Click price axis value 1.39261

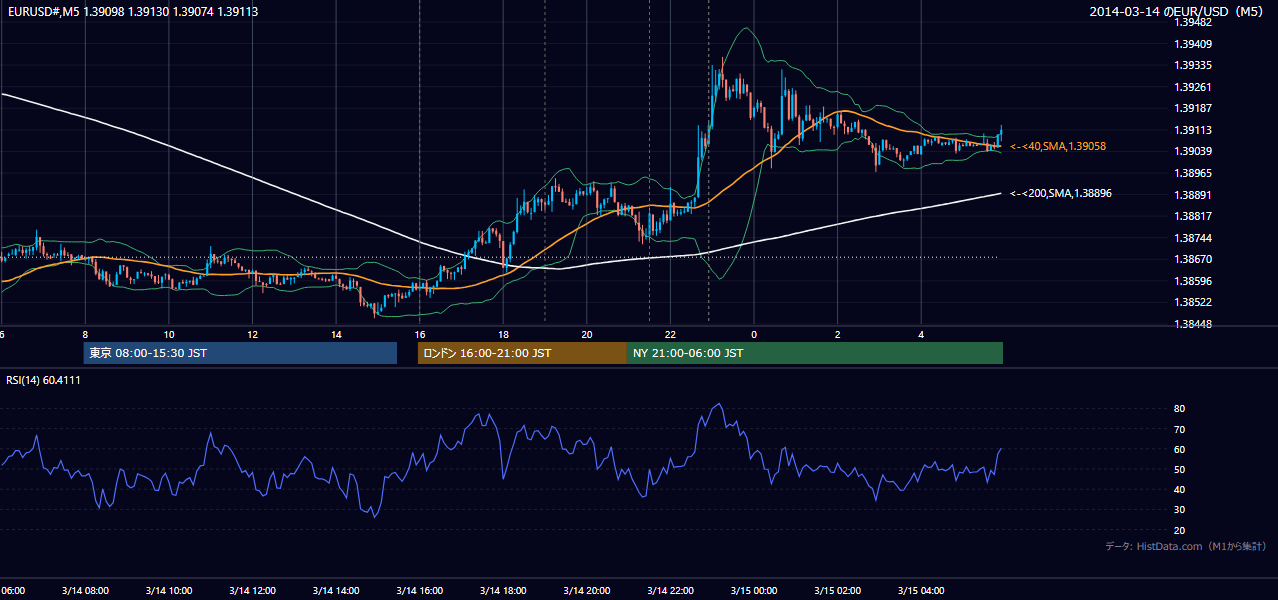pos(1193,87)
